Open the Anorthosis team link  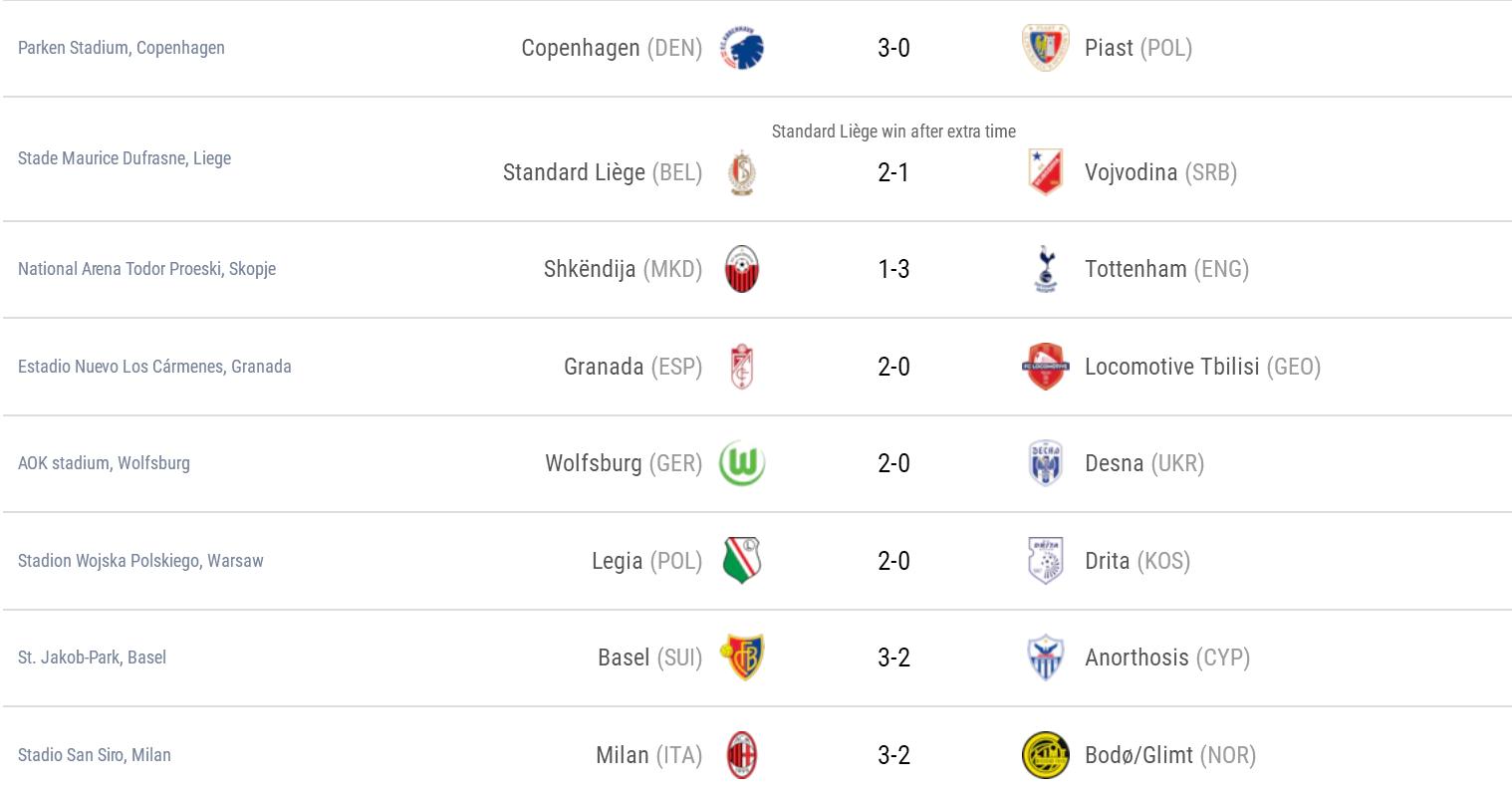tap(1136, 658)
